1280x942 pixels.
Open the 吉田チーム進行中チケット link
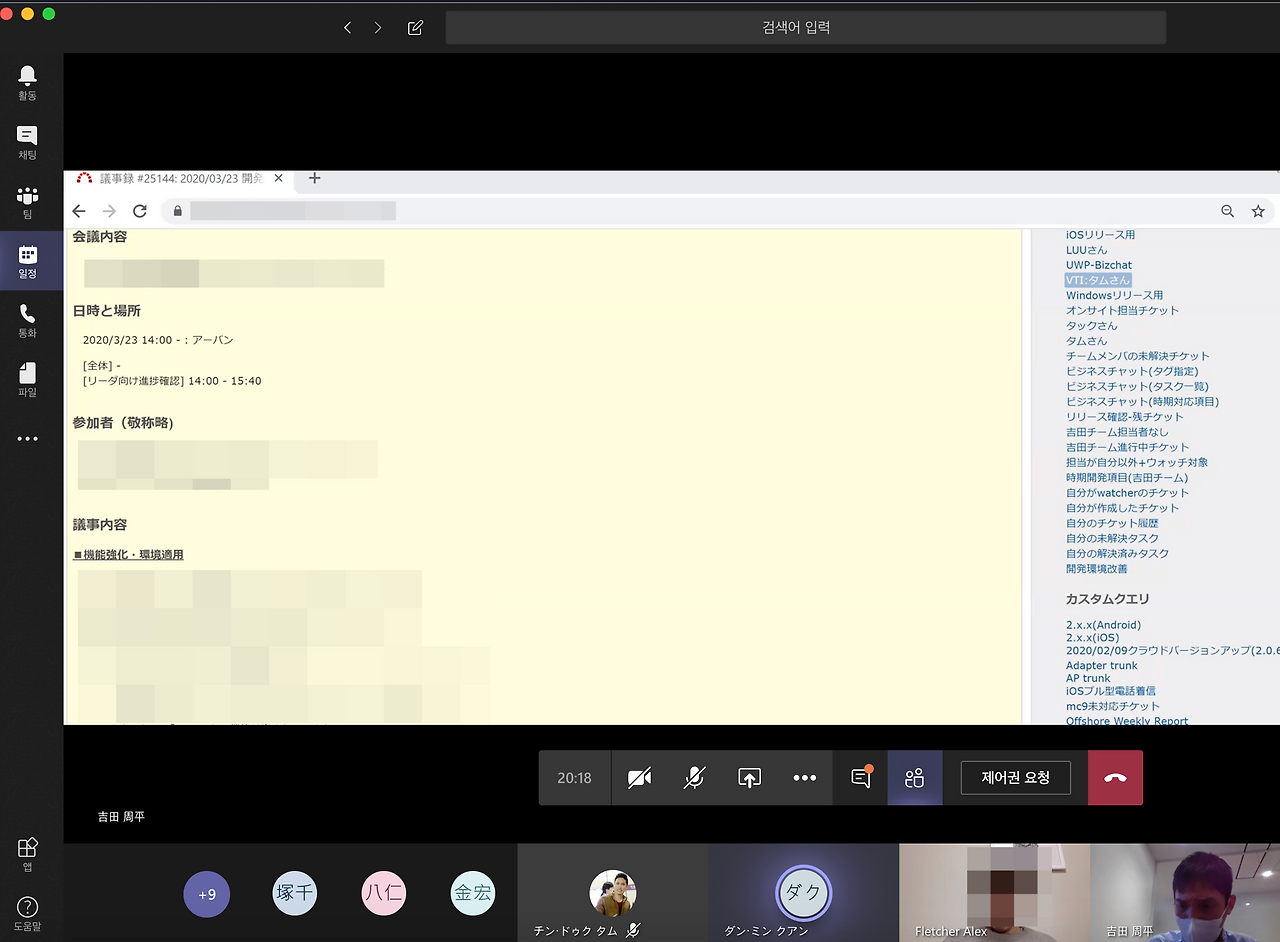(x=1127, y=447)
